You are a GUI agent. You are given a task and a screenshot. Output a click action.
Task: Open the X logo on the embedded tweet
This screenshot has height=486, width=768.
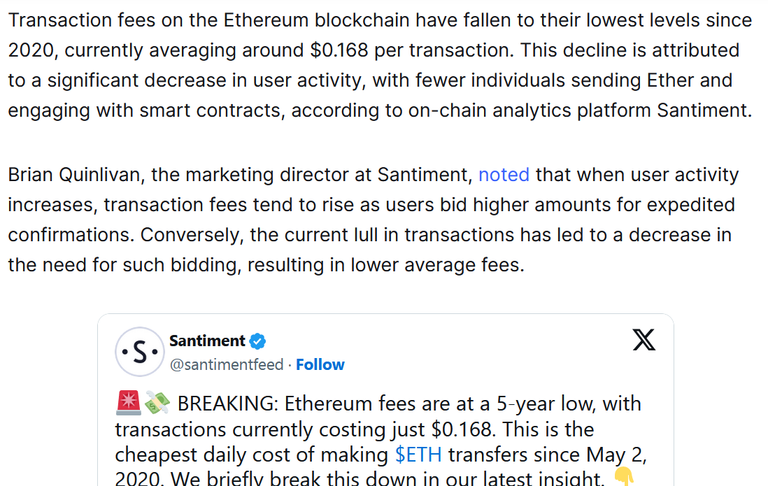(x=644, y=340)
